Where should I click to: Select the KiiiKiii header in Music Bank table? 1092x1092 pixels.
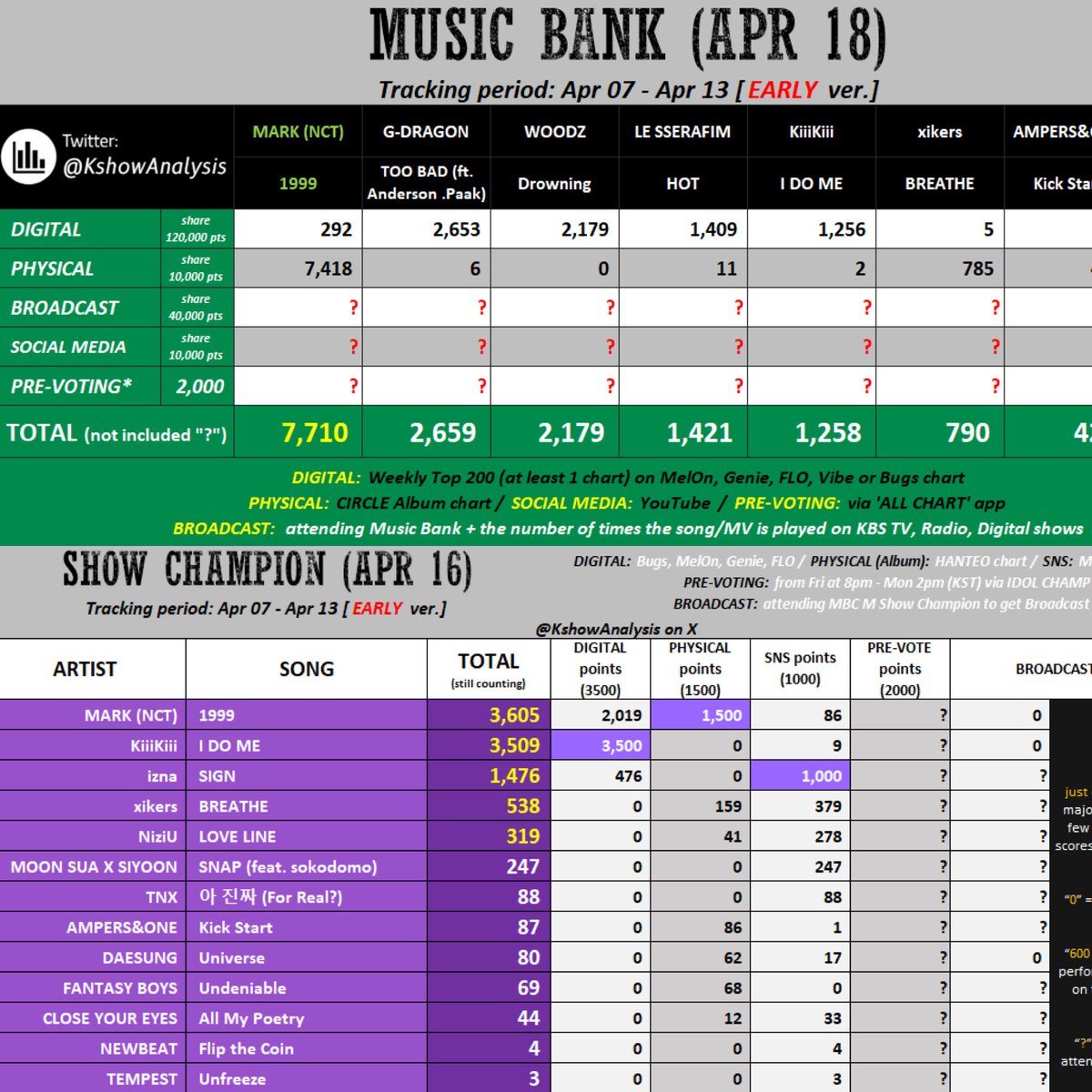pyautogui.click(x=811, y=132)
